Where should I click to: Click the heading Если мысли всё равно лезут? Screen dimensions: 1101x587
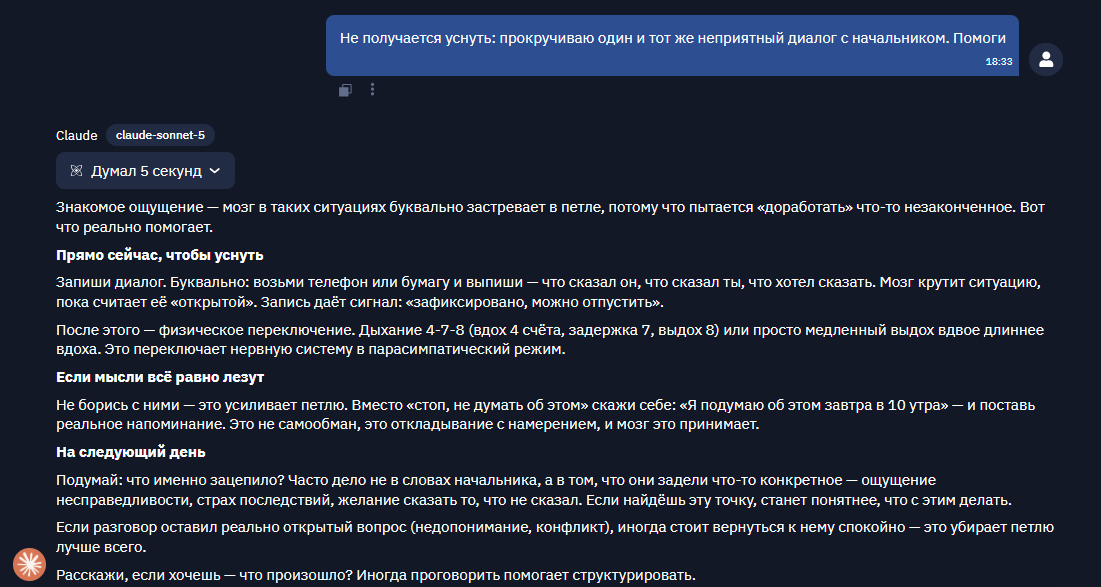coord(160,377)
